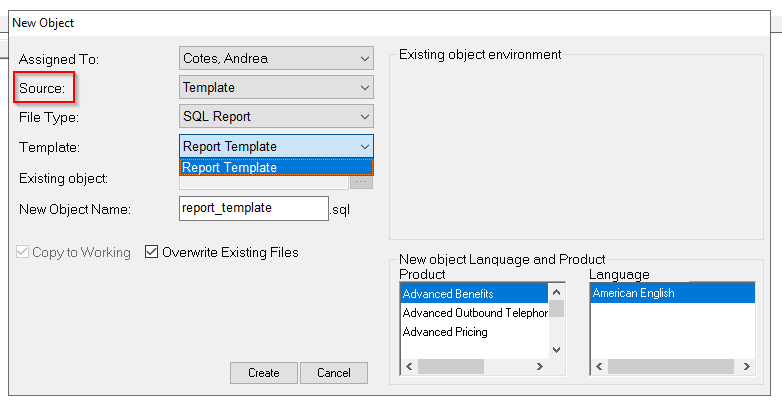Choose Advanced Outbound Telephony product

click(474, 313)
